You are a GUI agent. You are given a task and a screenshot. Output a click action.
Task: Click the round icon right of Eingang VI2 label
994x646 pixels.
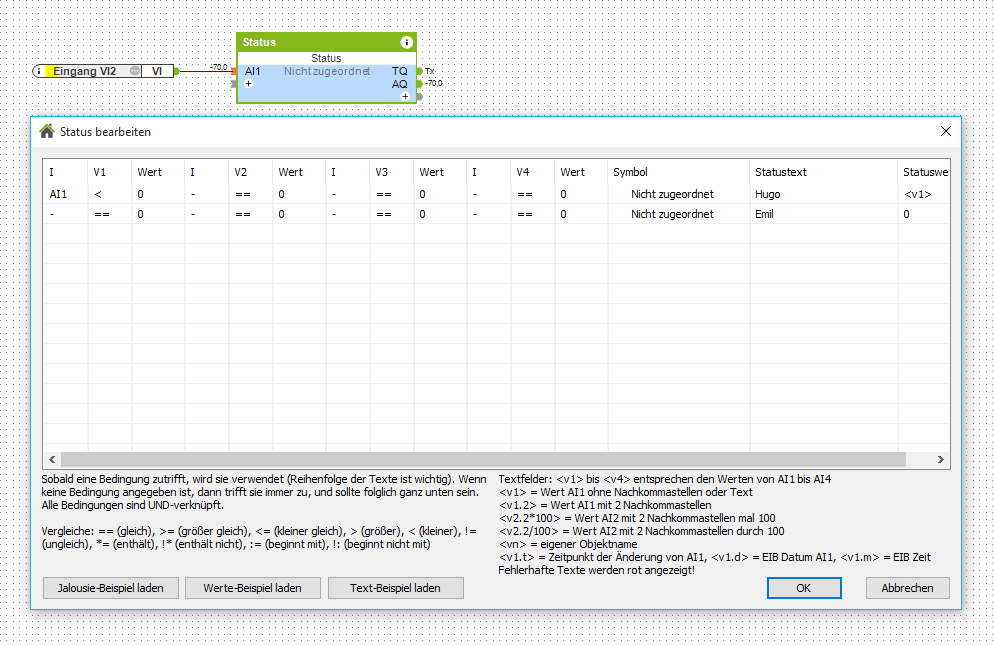click(x=134, y=71)
